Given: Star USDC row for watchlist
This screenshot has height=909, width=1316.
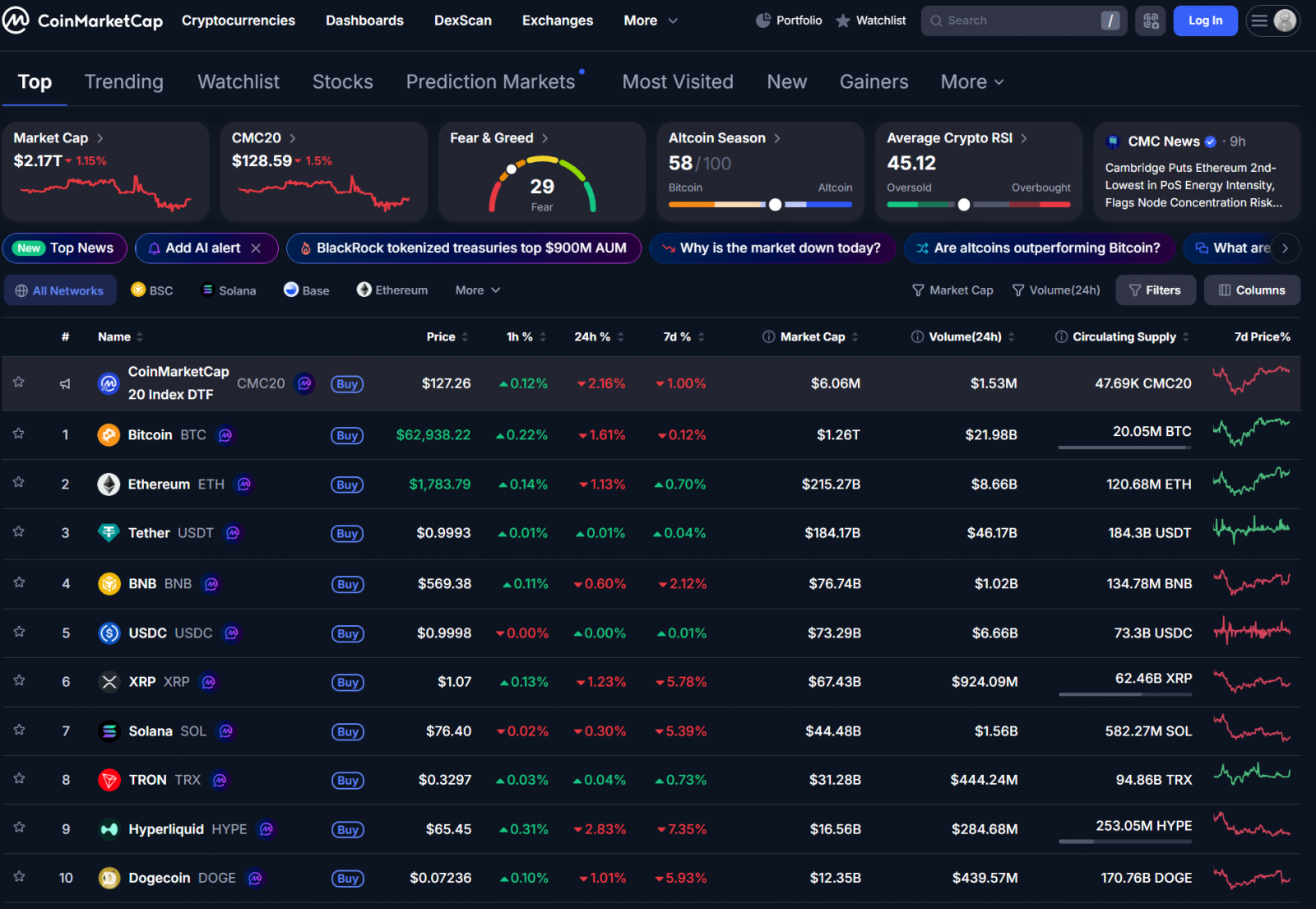Looking at the screenshot, I should [19, 632].
